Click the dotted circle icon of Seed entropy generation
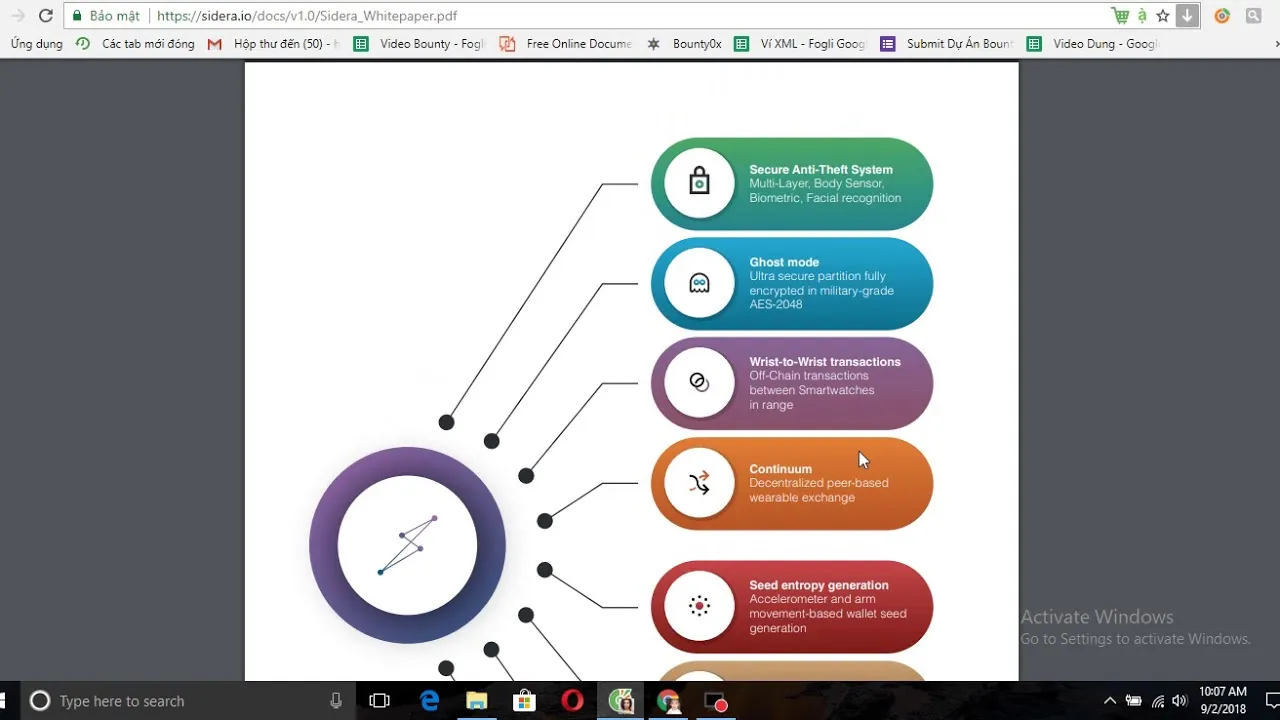This screenshot has width=1280, height=720. [699, 606]
